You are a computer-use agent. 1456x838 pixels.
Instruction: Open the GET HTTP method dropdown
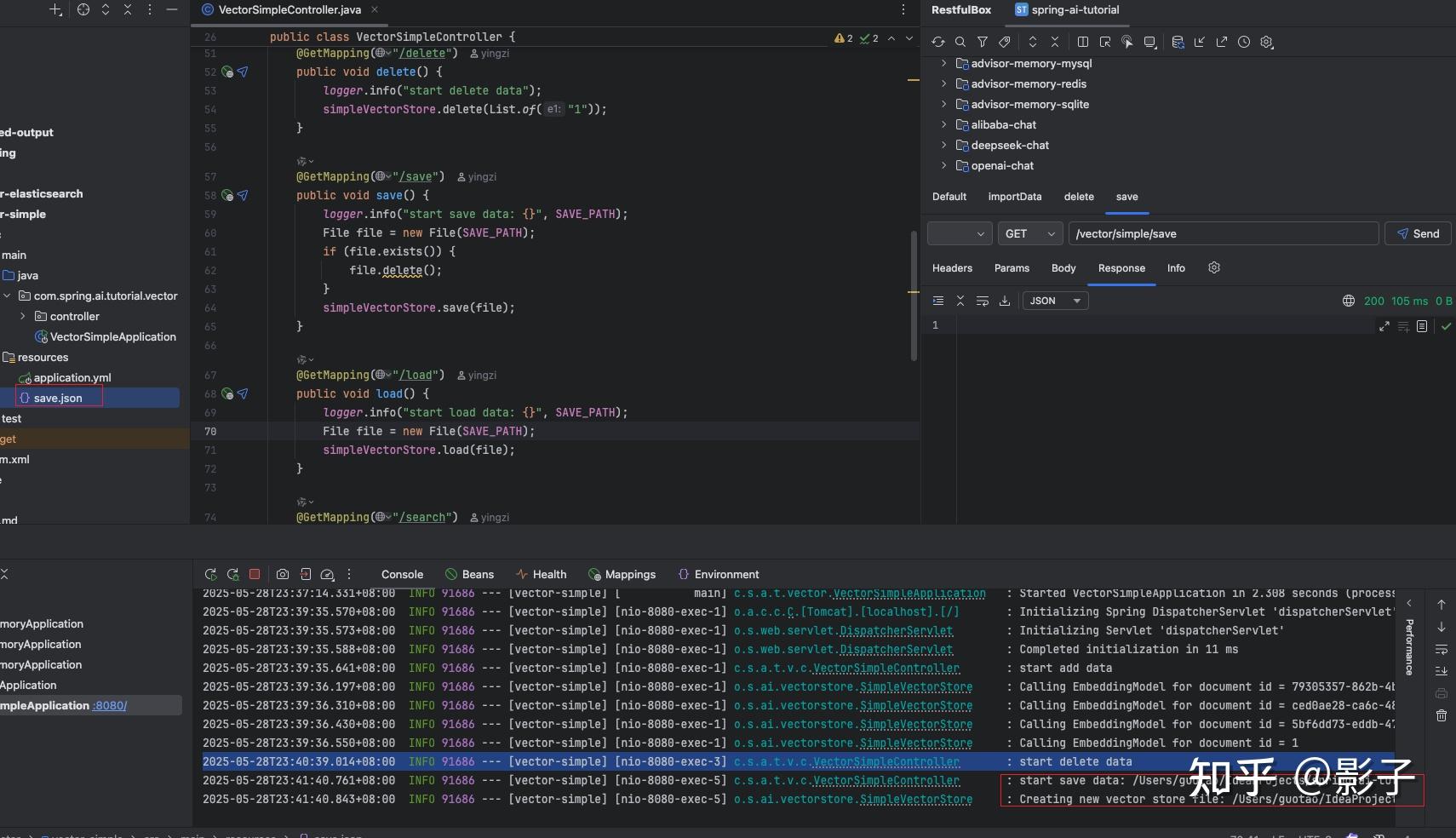click(1029, 233)
